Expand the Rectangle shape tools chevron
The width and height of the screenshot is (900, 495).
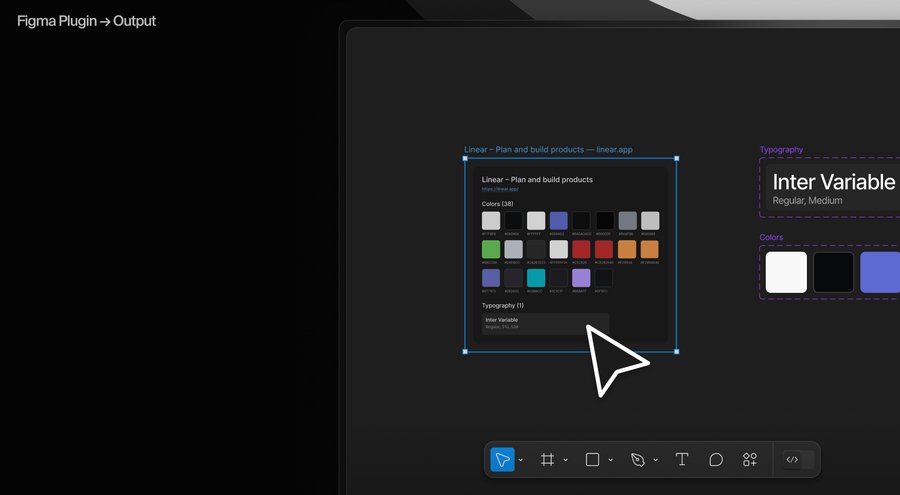(610, 460)
